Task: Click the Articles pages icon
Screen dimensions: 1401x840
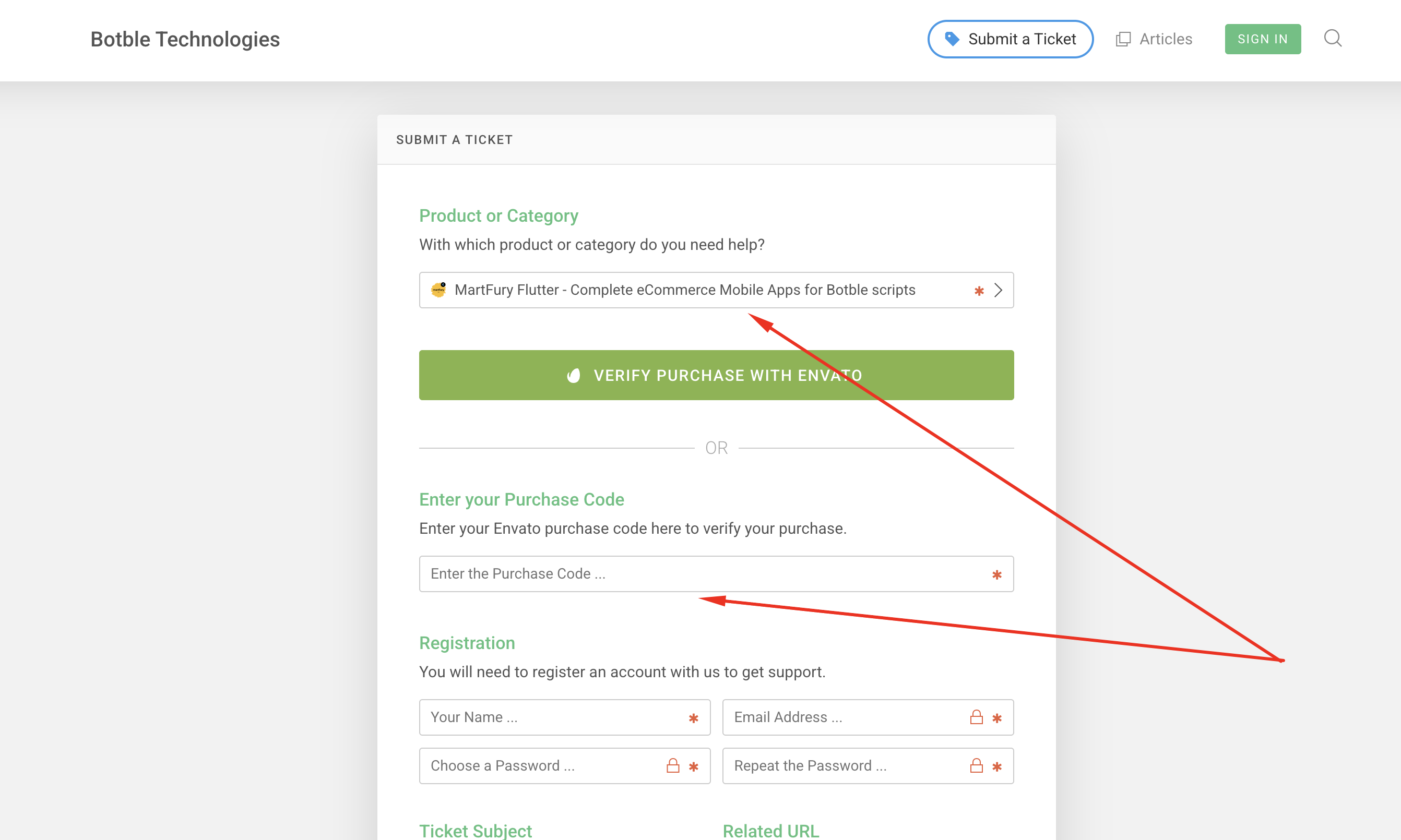Action: [1123, 39]
